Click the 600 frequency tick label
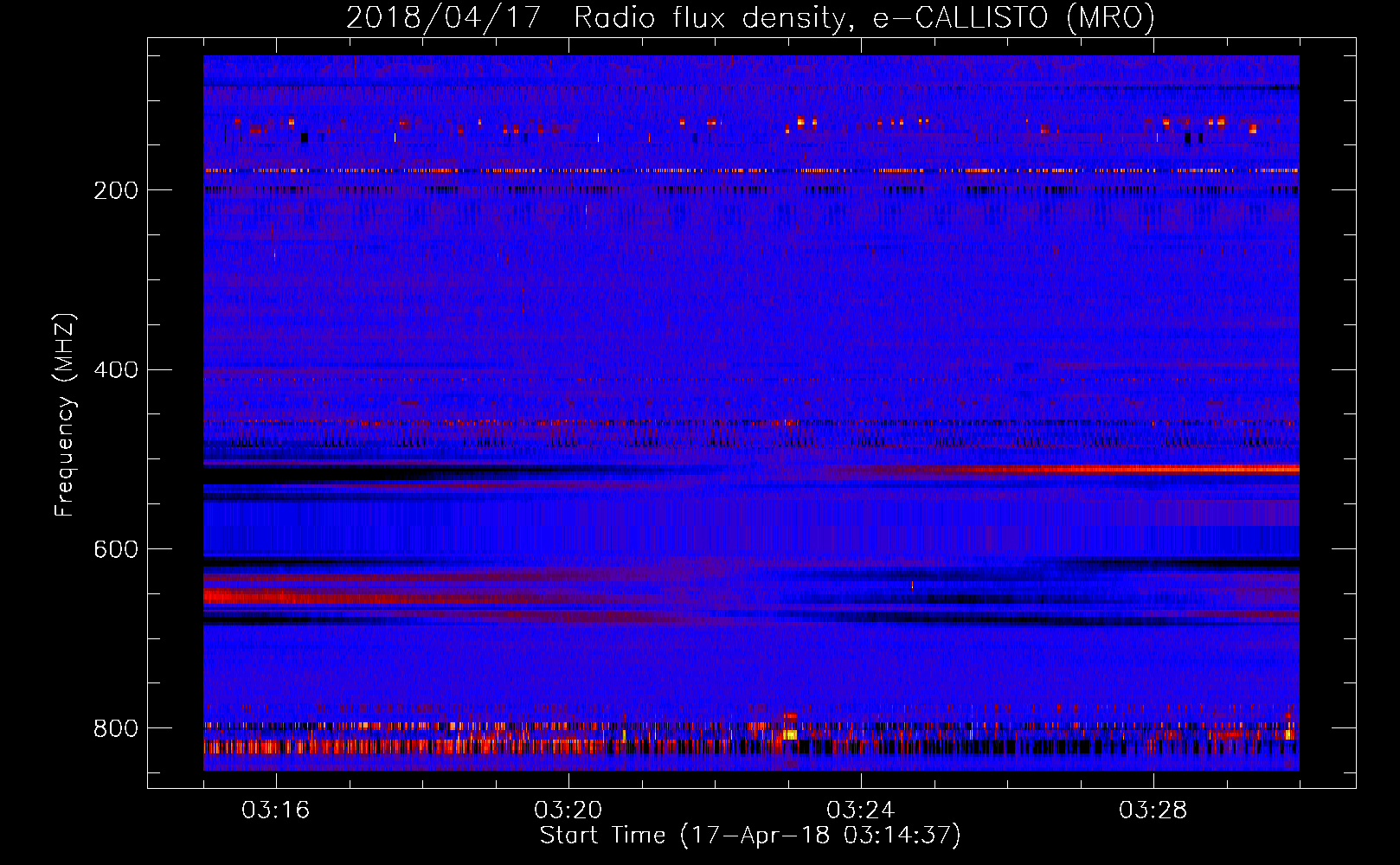This screenshot has width=1400, height=865. 116,550
